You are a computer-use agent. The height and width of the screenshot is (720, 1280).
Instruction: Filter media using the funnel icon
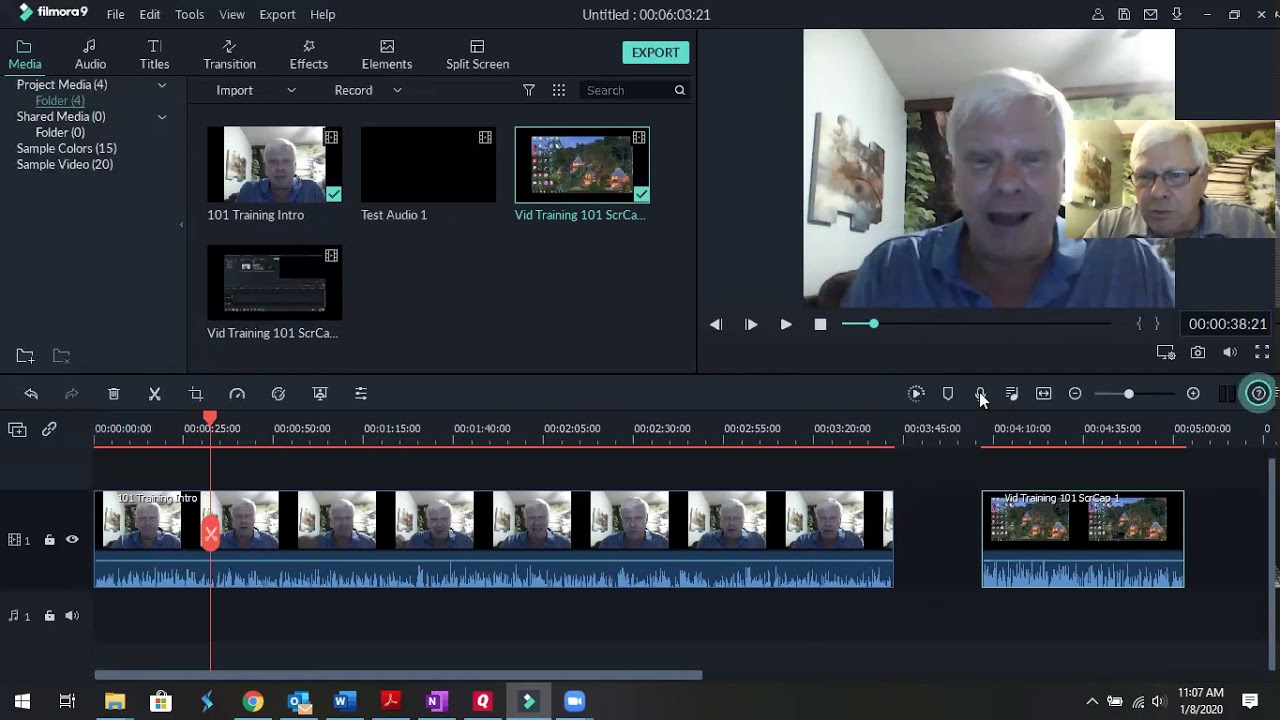(x=529, y=90)
